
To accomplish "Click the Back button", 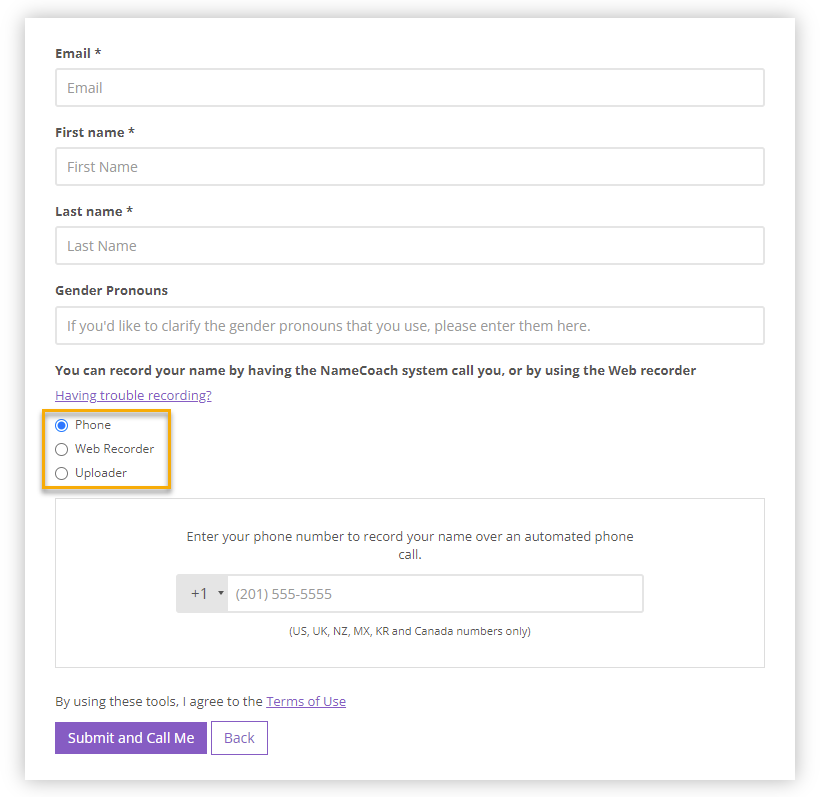I will pyautogui.click(x=239, y=738).
